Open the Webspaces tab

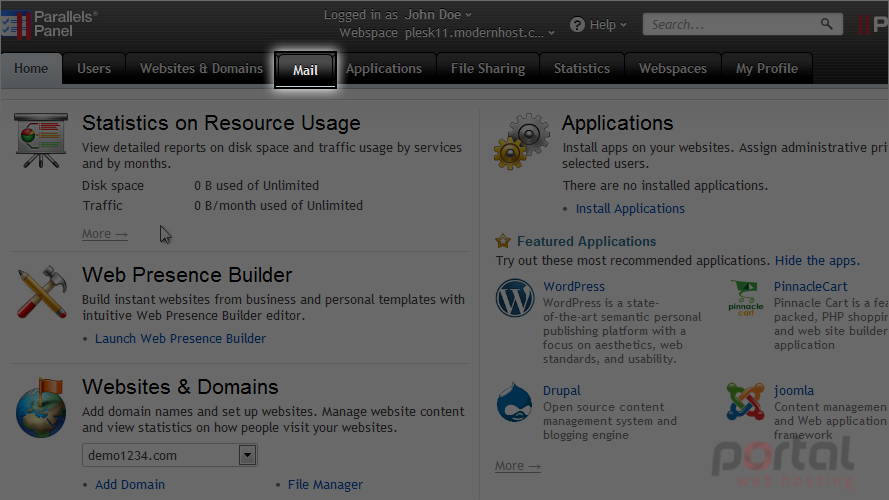pyautogui.click(x=673, y=69)
